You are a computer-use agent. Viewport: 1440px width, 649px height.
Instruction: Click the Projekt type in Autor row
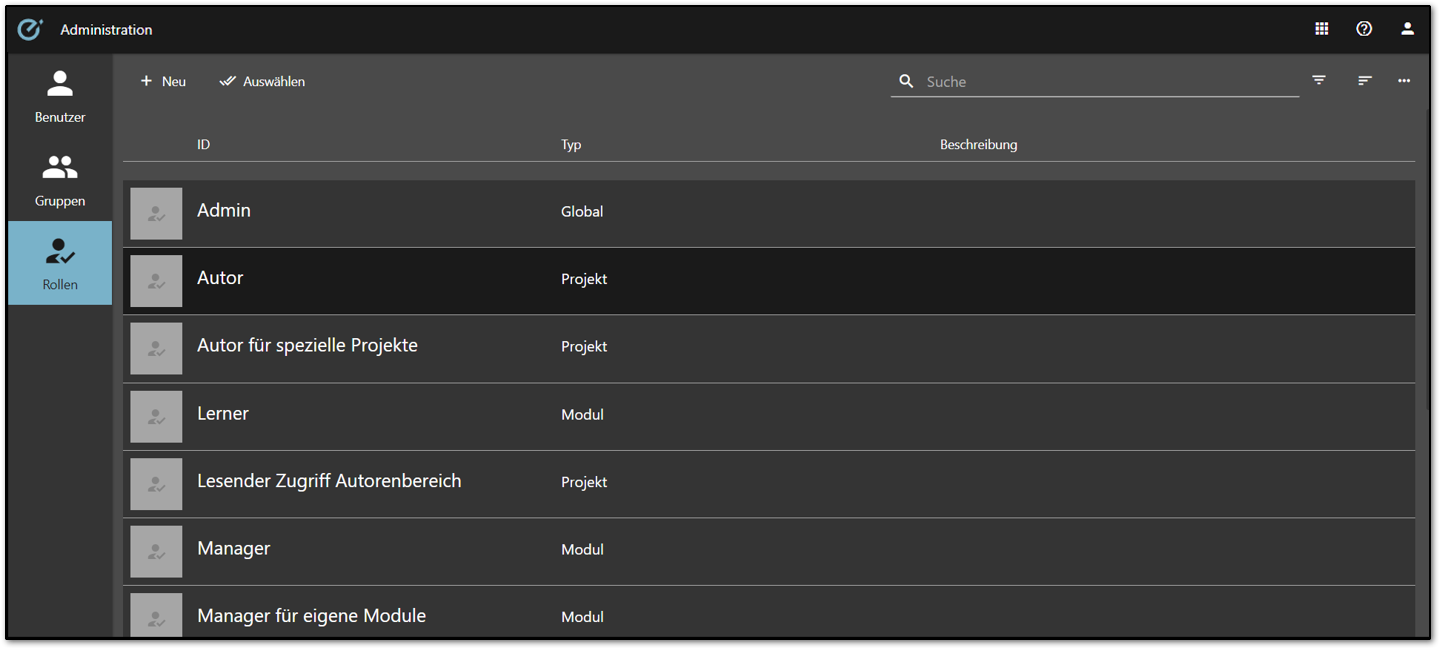(x=584, y=279)
